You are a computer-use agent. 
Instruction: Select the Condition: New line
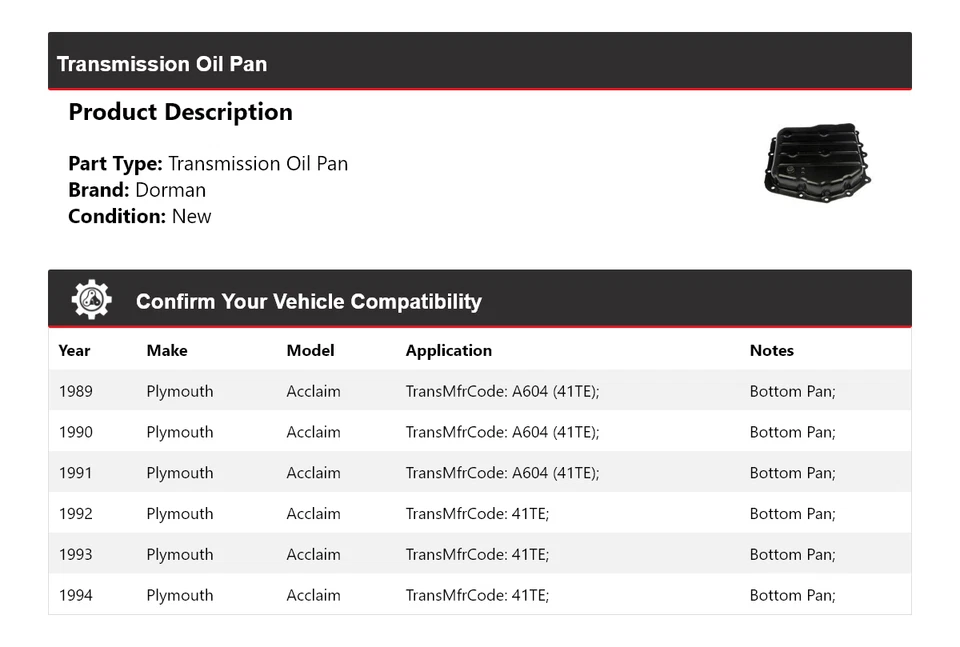[140, 216]
